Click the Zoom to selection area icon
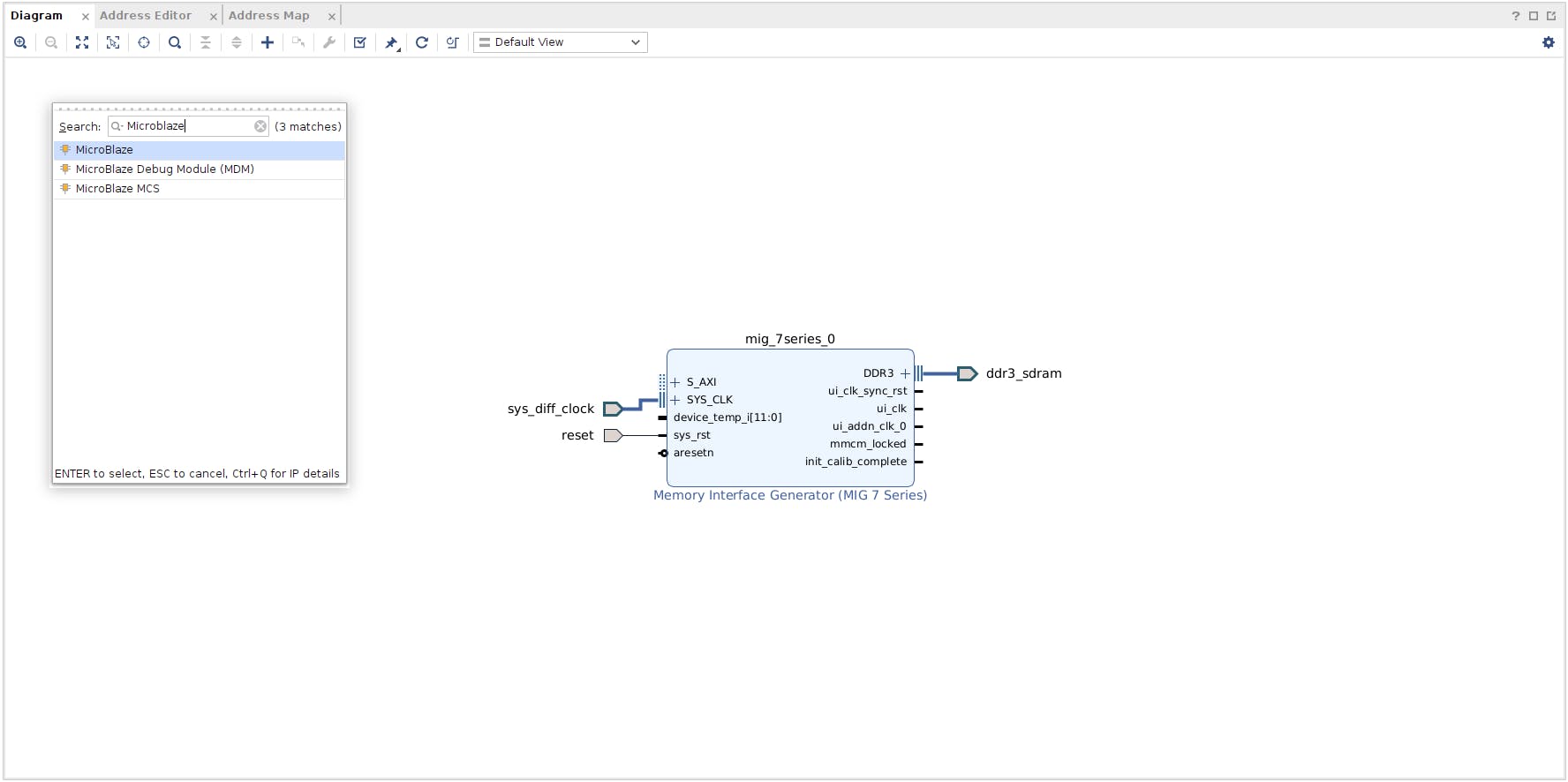Image resolution: width=1568 pixels, height=782 pixels. click(113, 42)
